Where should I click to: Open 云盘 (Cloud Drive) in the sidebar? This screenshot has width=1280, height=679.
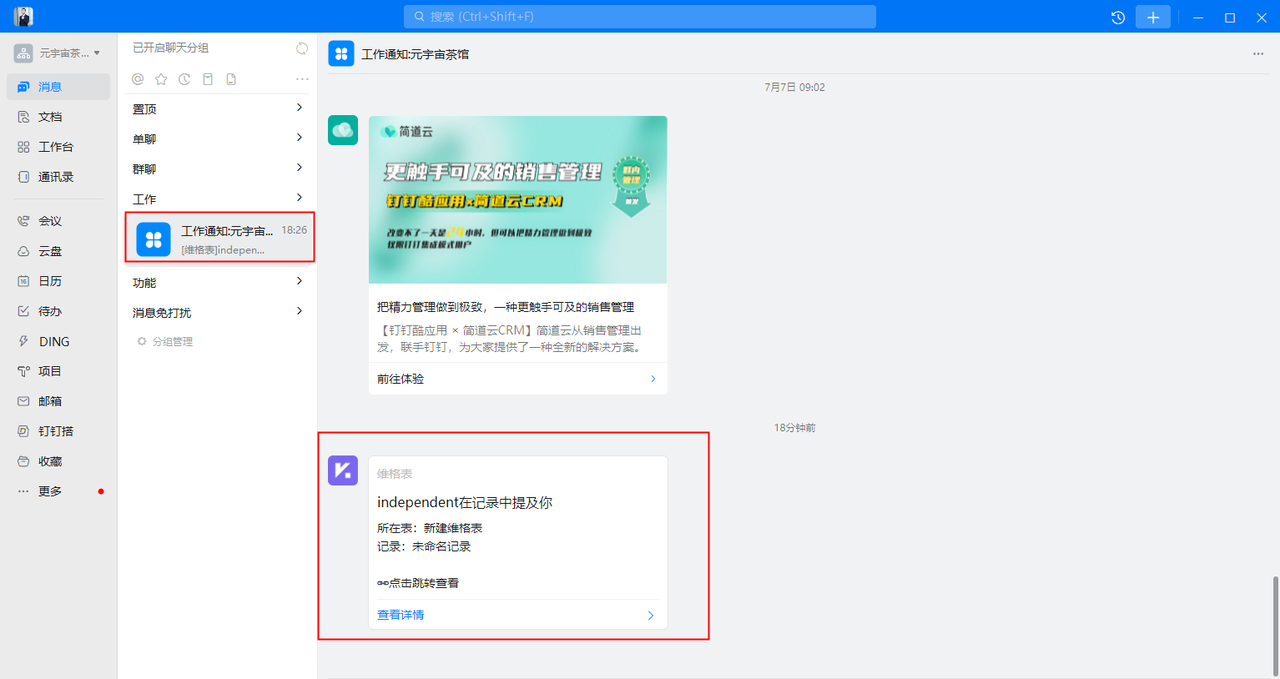point(59,251)
